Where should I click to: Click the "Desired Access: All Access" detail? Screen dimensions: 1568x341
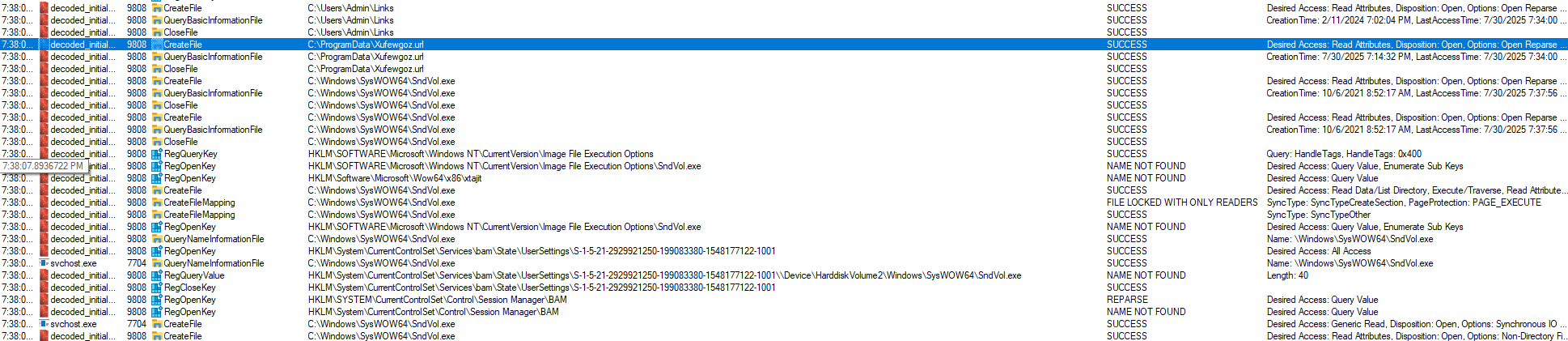(x=1319, y=251)
